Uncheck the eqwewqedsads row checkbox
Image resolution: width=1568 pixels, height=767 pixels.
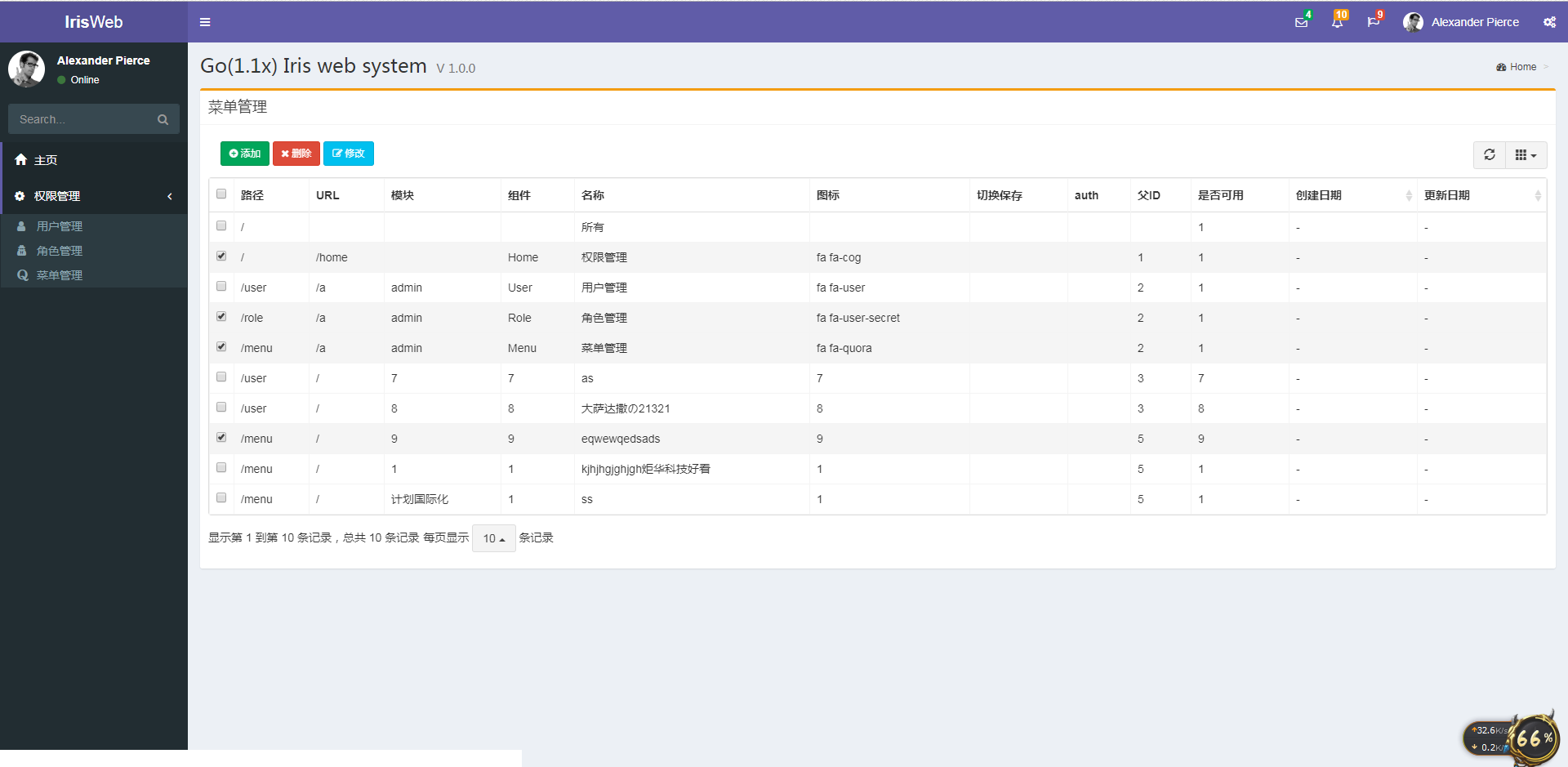pos(221,437)
